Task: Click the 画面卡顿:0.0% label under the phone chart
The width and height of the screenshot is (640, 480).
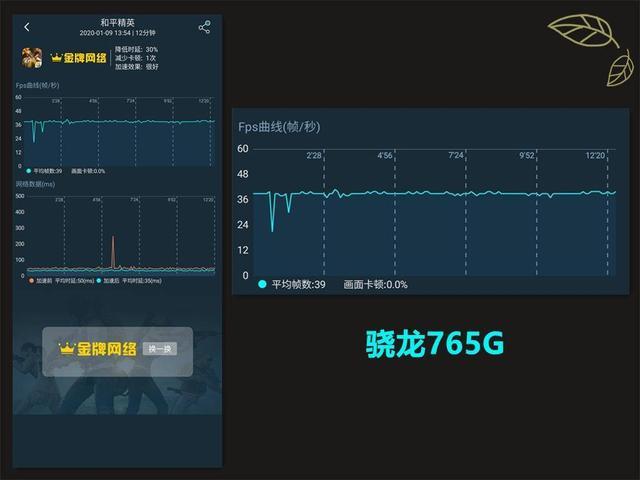Action: click(x=88, y=171)
